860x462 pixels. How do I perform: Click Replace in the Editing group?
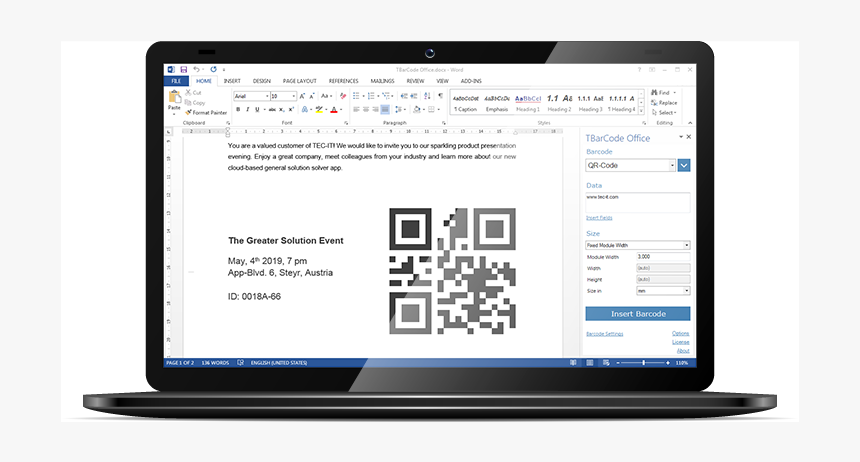tap(664, 103)
